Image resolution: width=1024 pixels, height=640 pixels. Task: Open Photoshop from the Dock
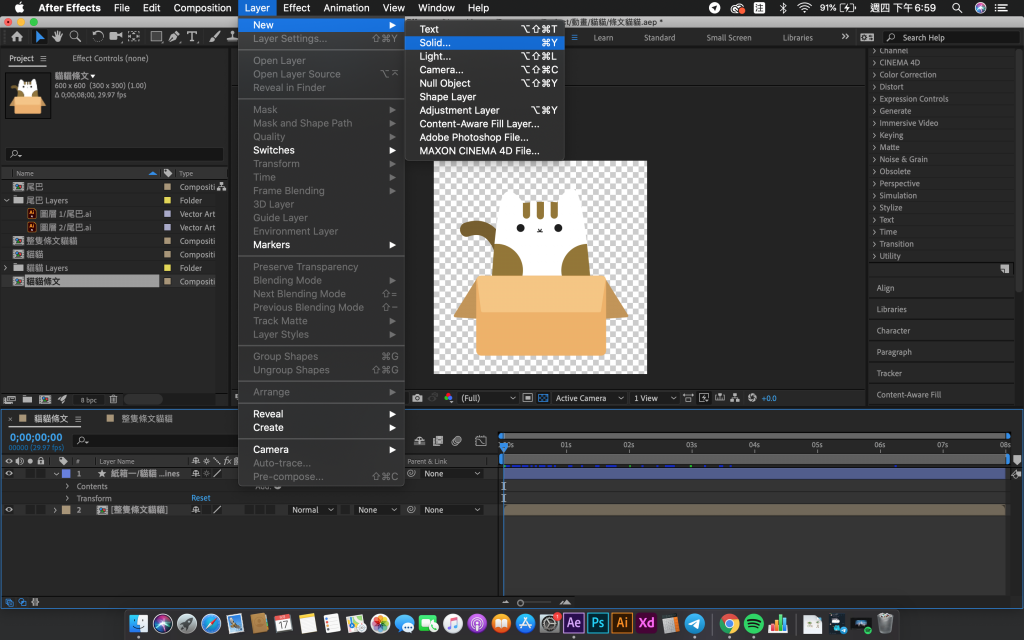(598, 622)
